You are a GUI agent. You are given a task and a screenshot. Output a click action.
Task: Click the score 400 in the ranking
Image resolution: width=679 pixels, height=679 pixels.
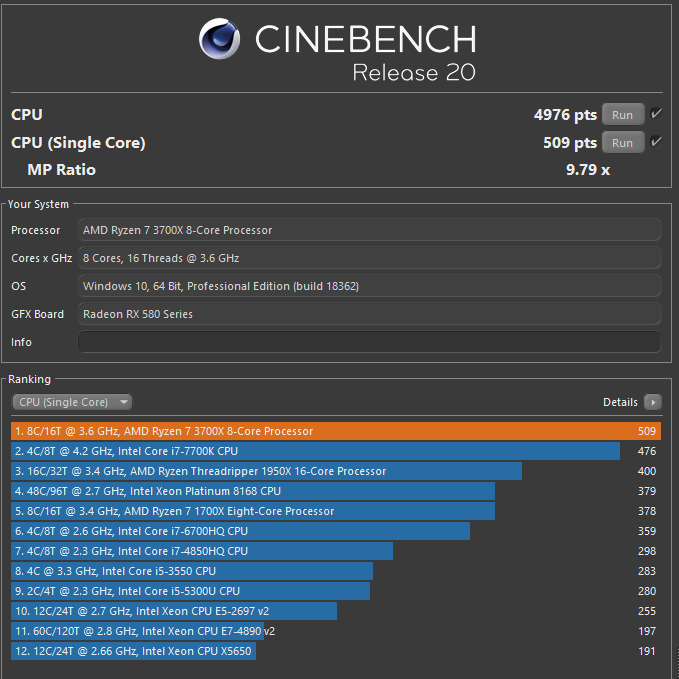[x=647, y=471]
